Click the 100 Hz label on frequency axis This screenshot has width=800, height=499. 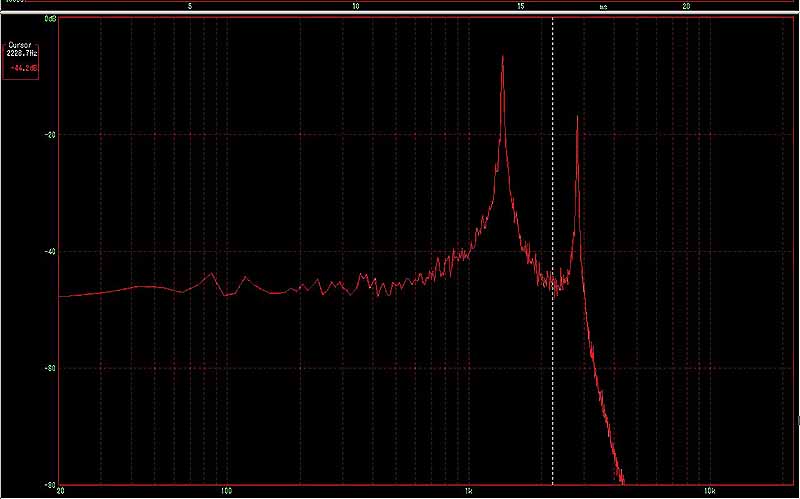point(227,491)
